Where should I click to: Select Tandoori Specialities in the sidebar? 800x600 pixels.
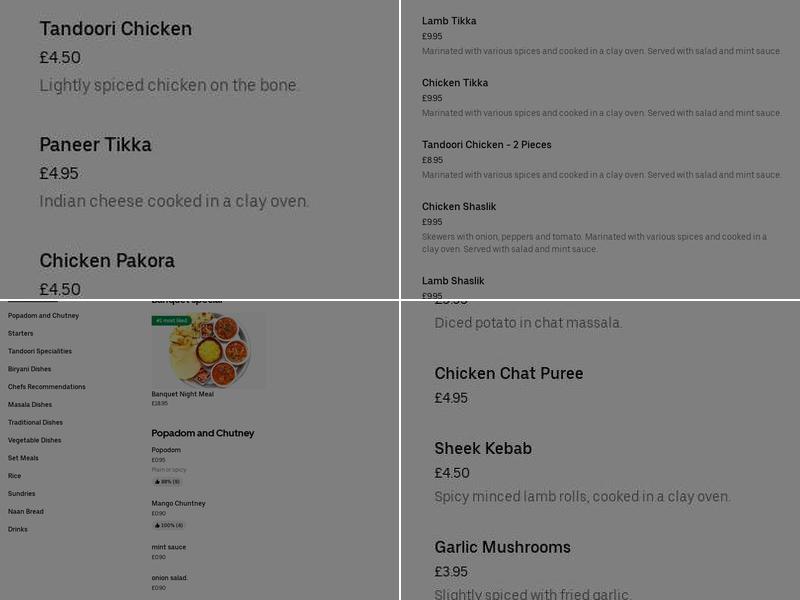click(x=39, y=351)
